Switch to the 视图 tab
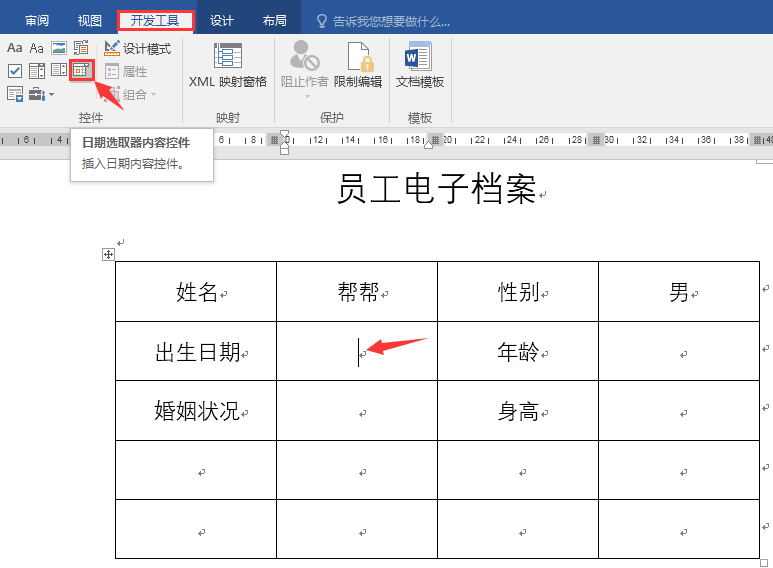The width and height of the screenshot is (773, 568). tap(90, 21)
